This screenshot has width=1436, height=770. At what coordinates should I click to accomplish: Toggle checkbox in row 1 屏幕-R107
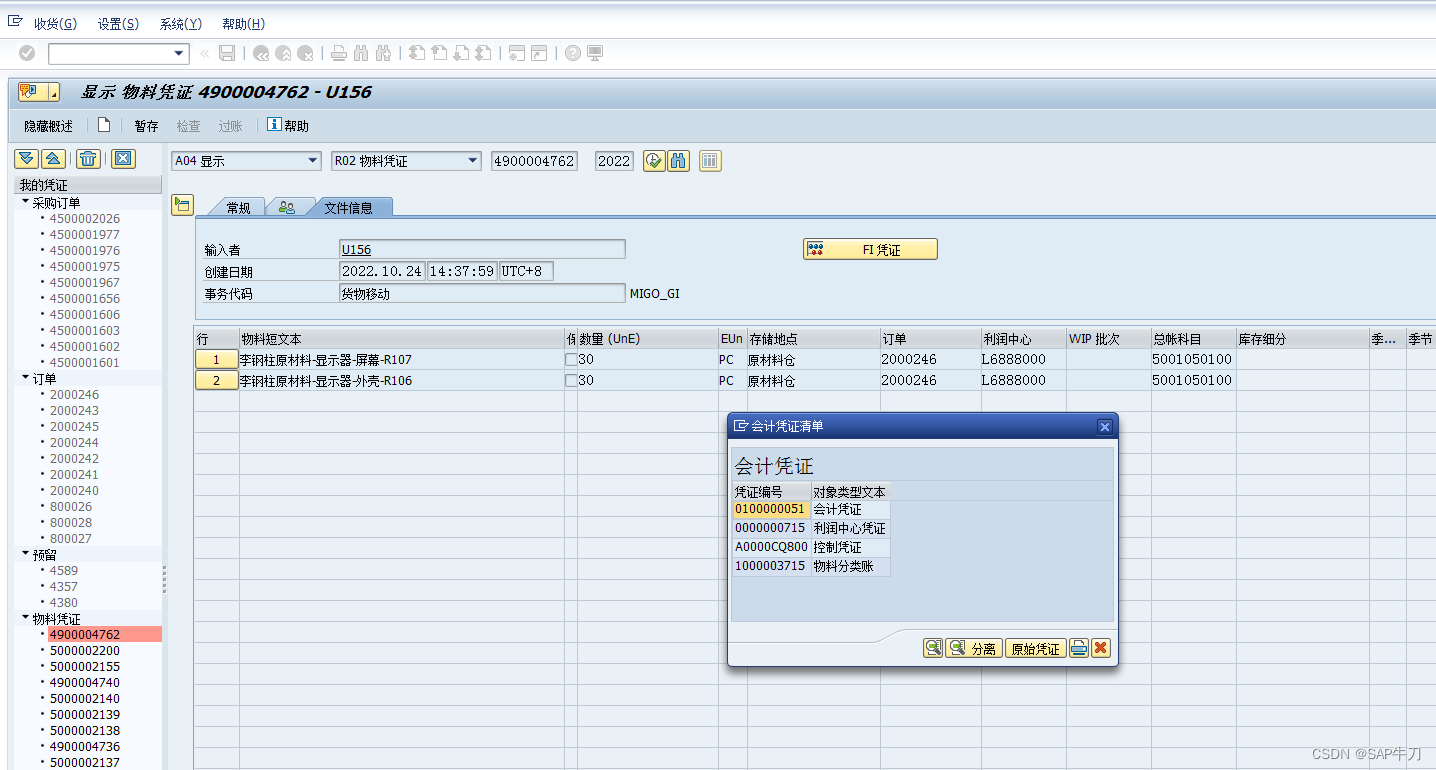pyautogui.click(x=571, y=359)
